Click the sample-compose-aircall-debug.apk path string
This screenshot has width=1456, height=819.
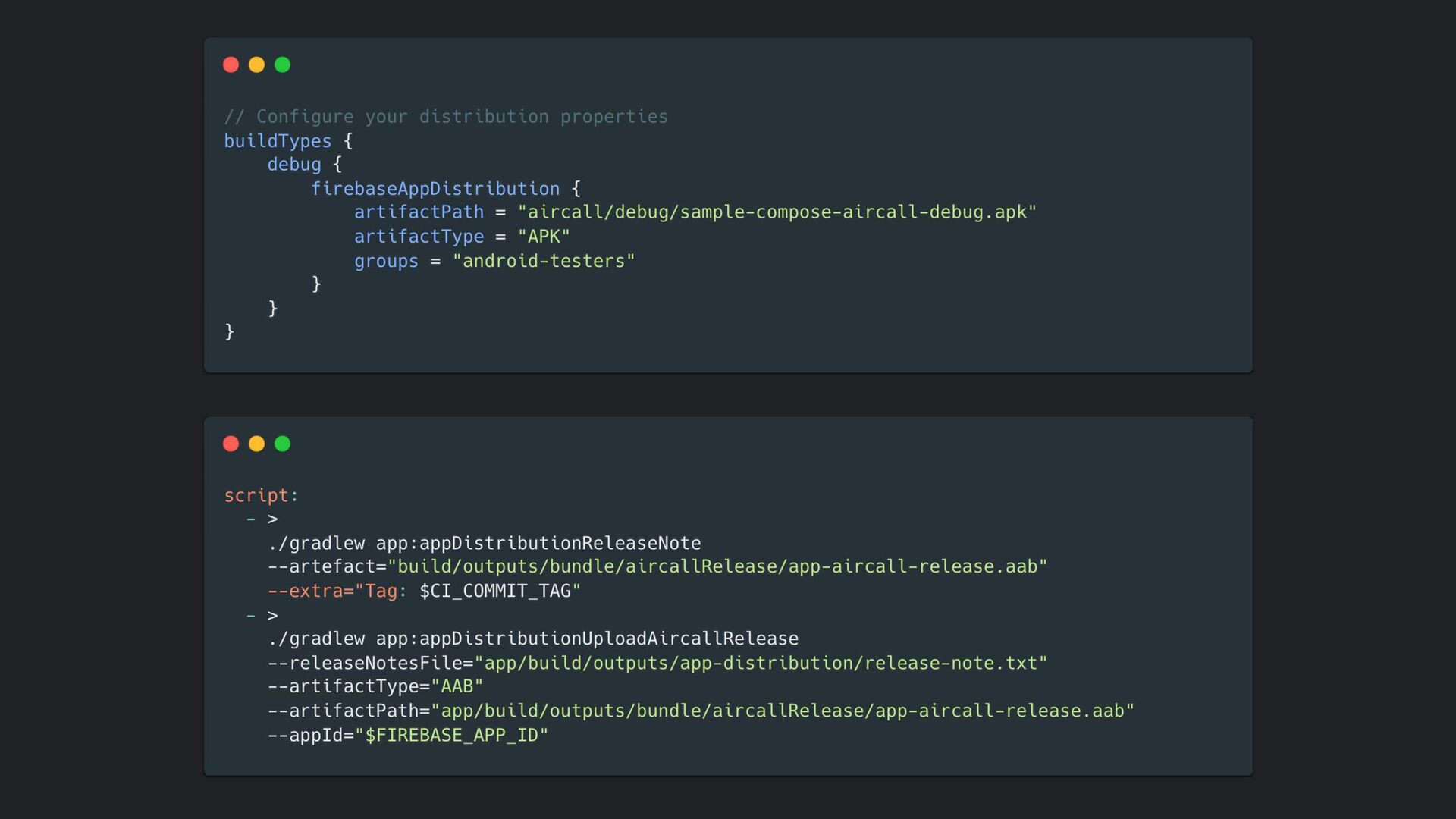(x=777, y=212)
